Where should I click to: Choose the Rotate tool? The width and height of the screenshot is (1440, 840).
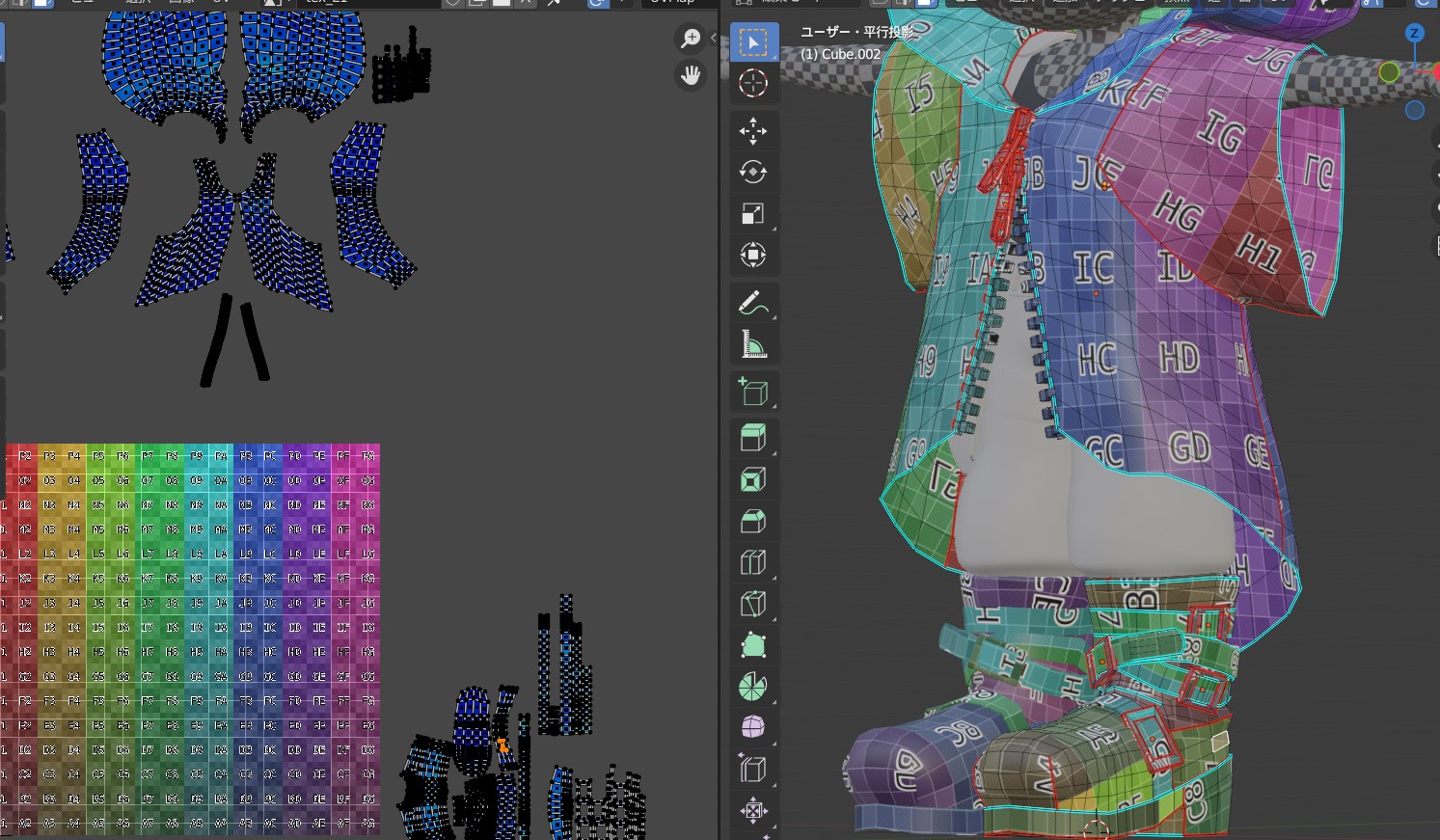coord(753,172)
